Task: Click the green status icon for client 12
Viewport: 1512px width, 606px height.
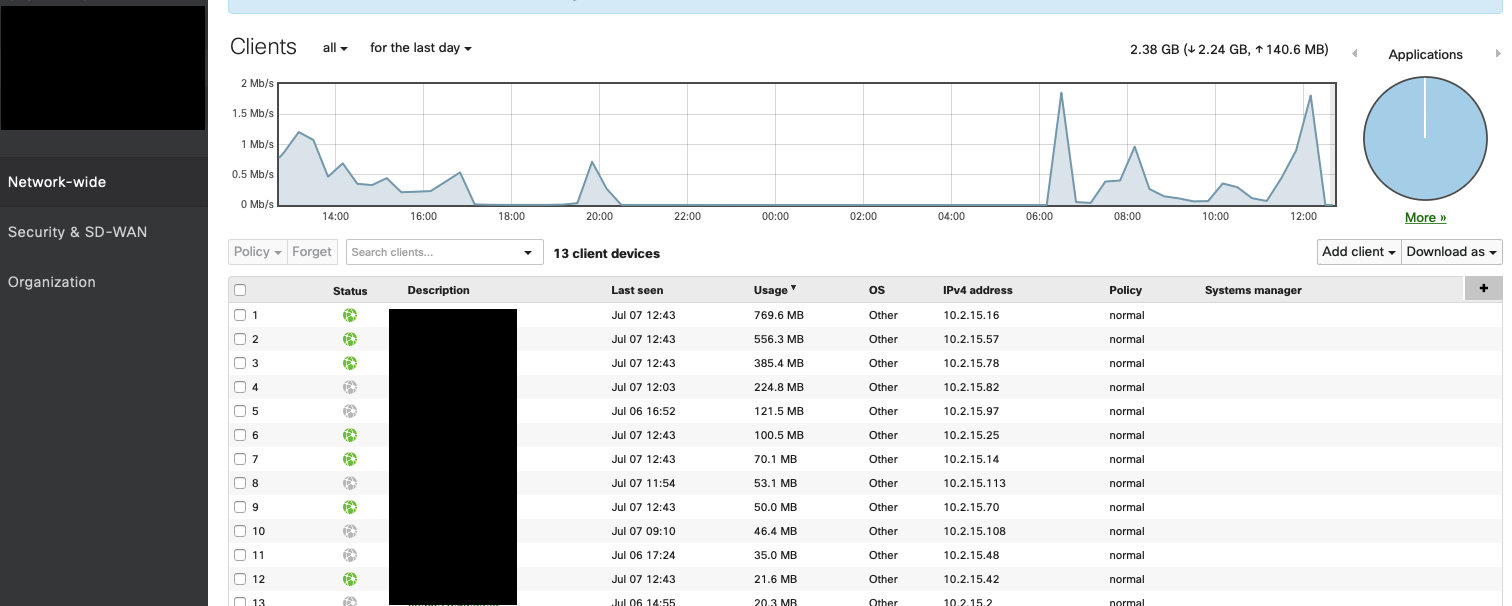Action: [x=349, y=578]
